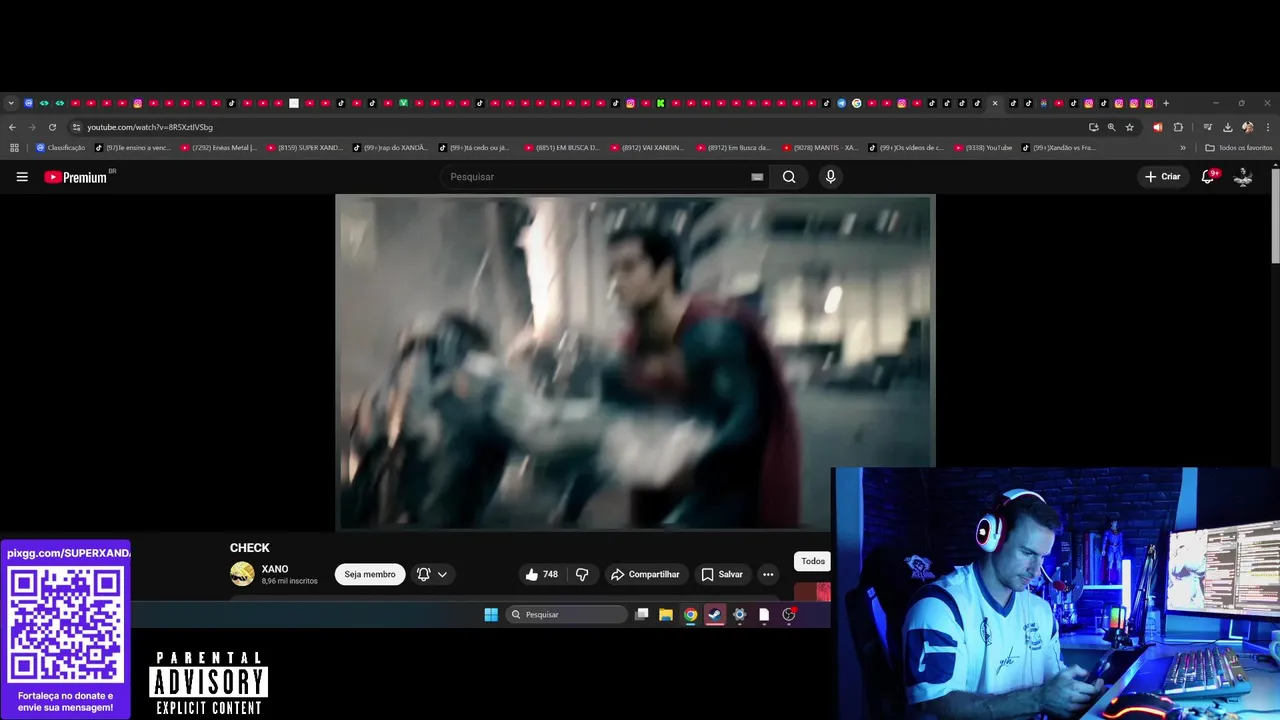
Task: Click the video player showing Superman
Action: point(635,362)
